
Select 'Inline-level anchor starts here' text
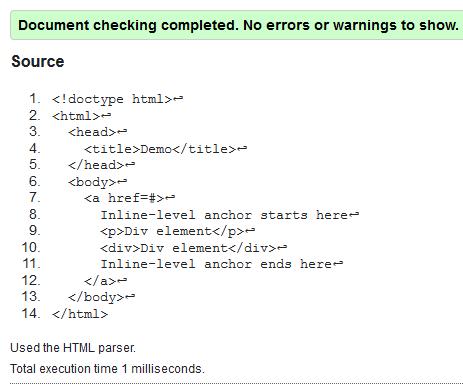coord(224,215)
